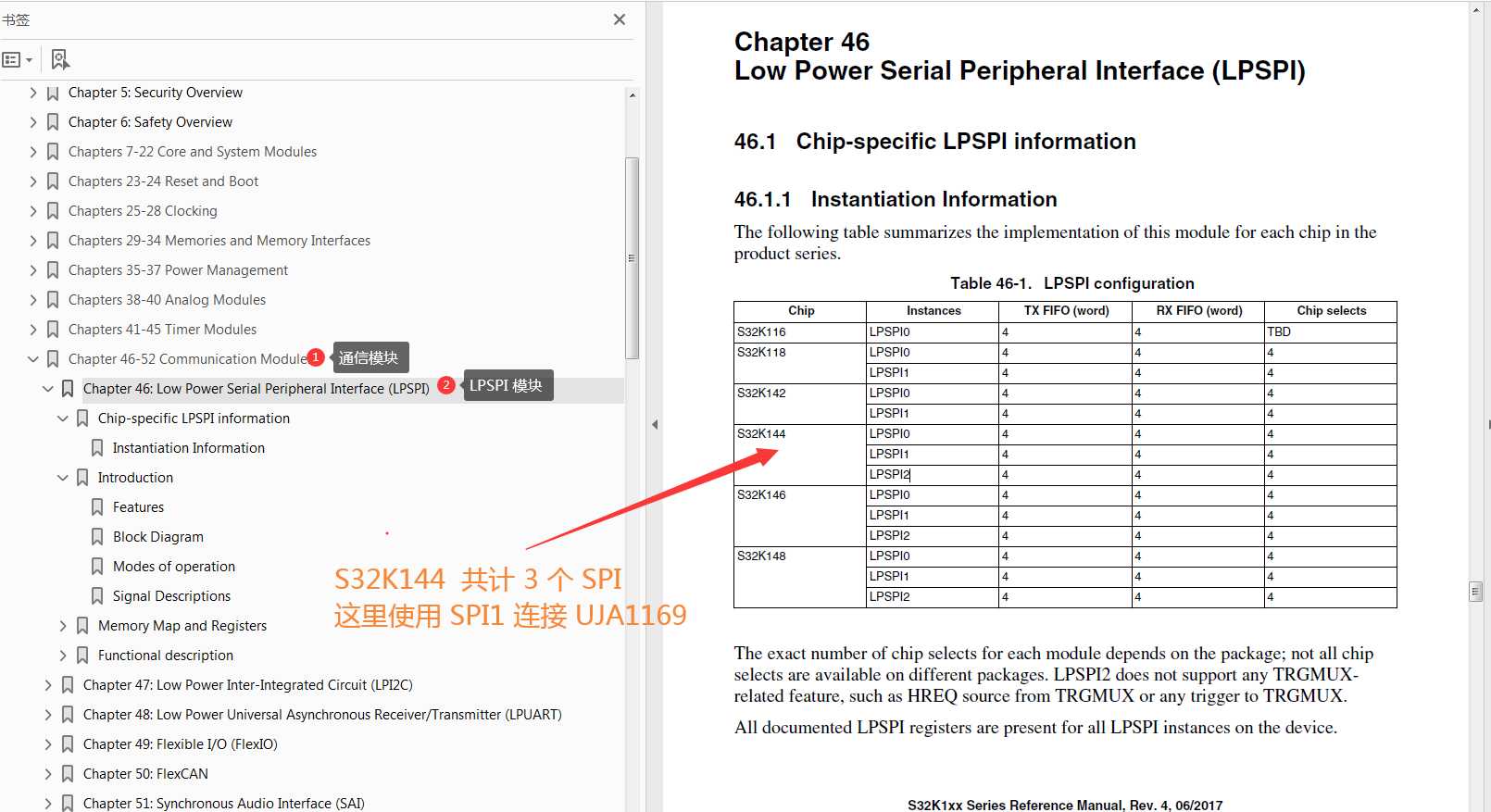This screenshot has height=812, width=1491.
Task: Click bookmark icon beside Block Diagram
Action: (x=97, y=537)
